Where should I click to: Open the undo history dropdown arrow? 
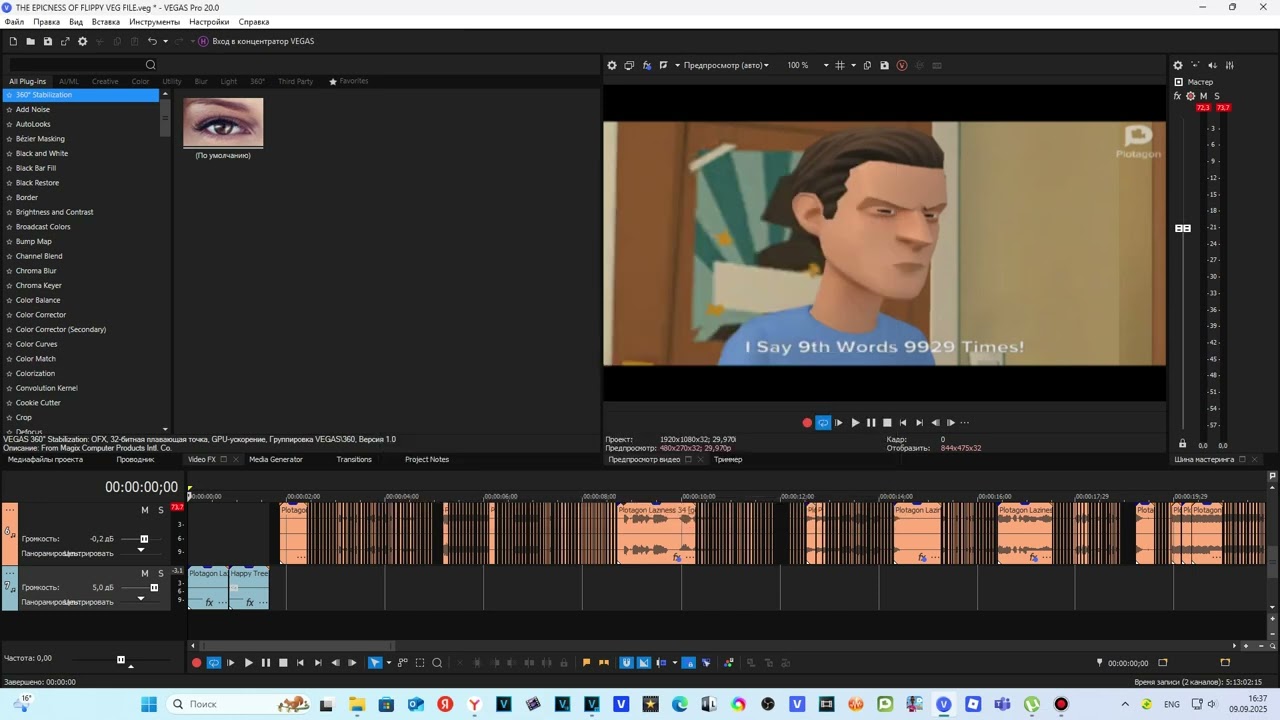[165, 41]
